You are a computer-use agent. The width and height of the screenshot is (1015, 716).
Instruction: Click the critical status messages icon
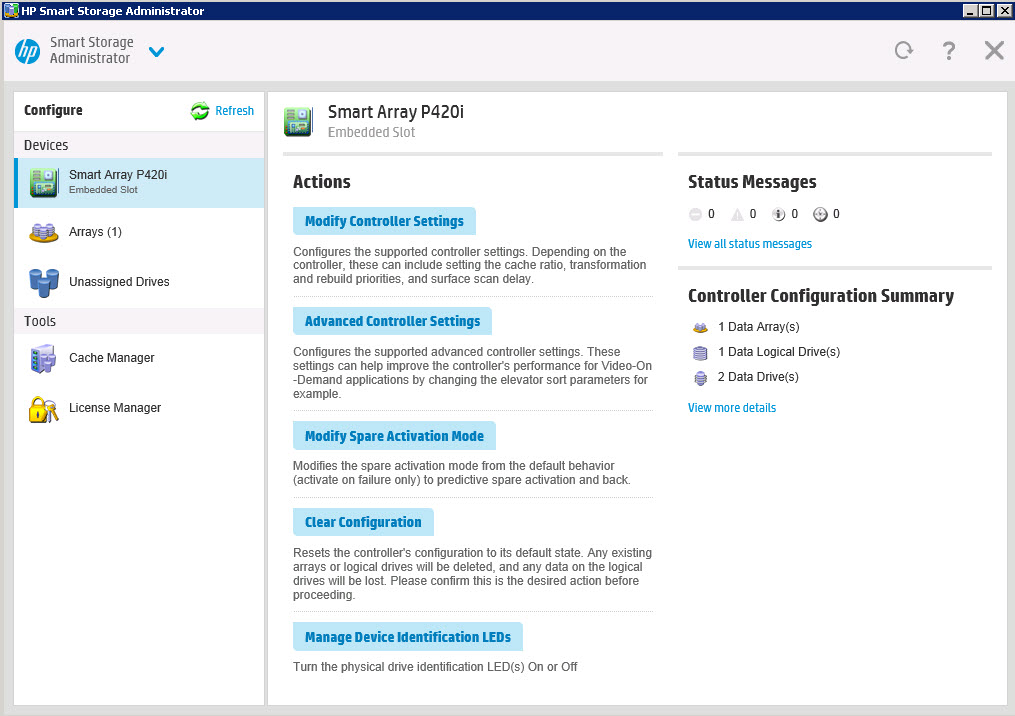click(695, 214)
